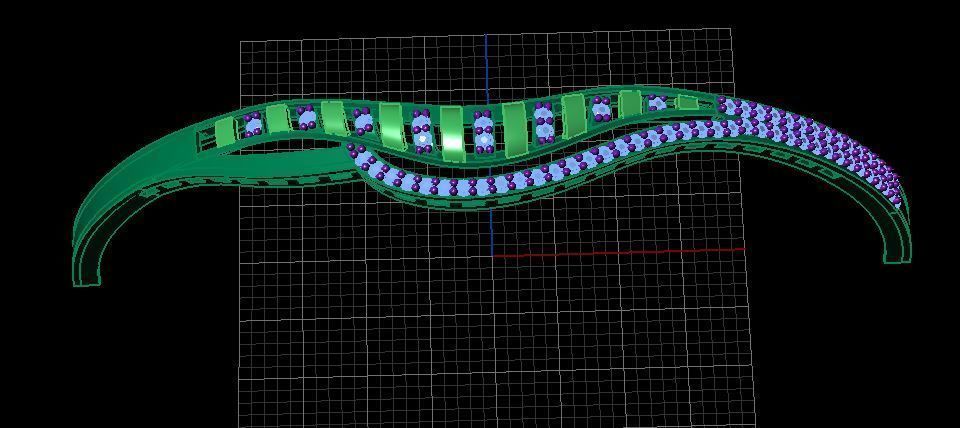
Task: Click the red horizontal axis line
Action: [618, 252]
